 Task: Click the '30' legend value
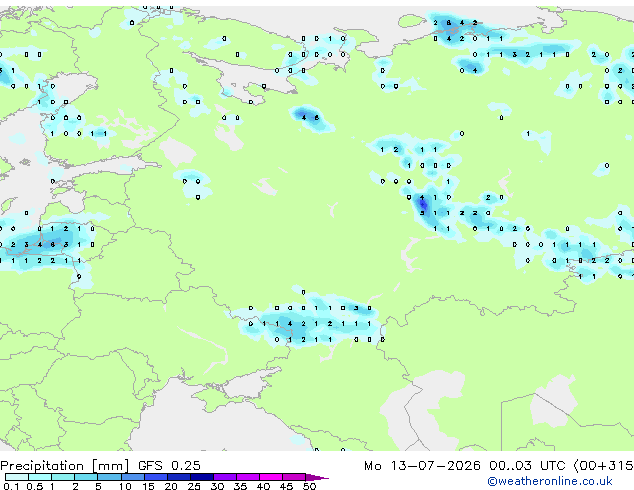(217, 486)
